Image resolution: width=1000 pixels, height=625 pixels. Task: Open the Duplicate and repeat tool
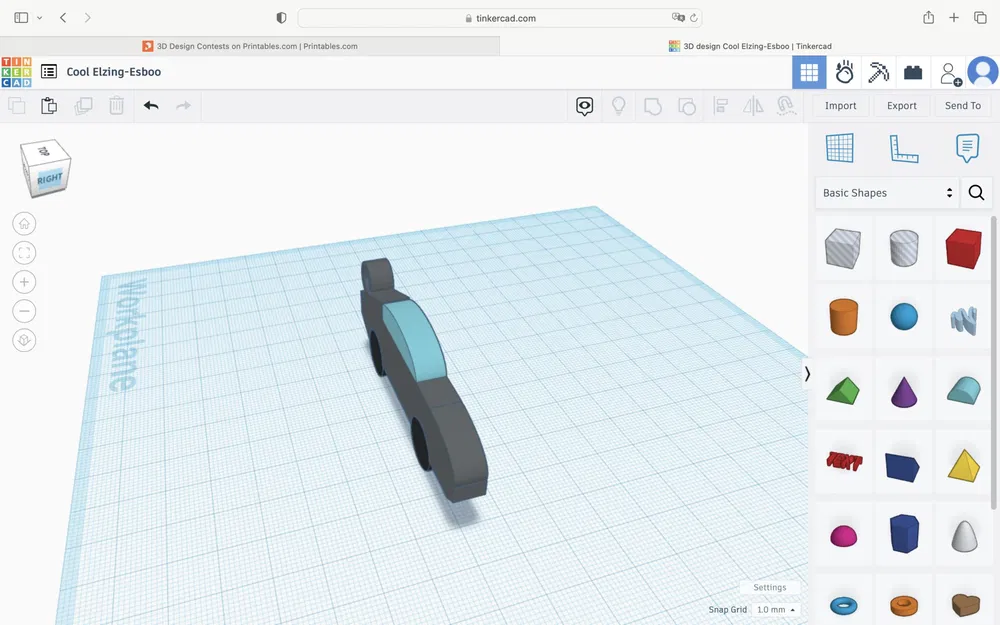[x=84, y=105]
